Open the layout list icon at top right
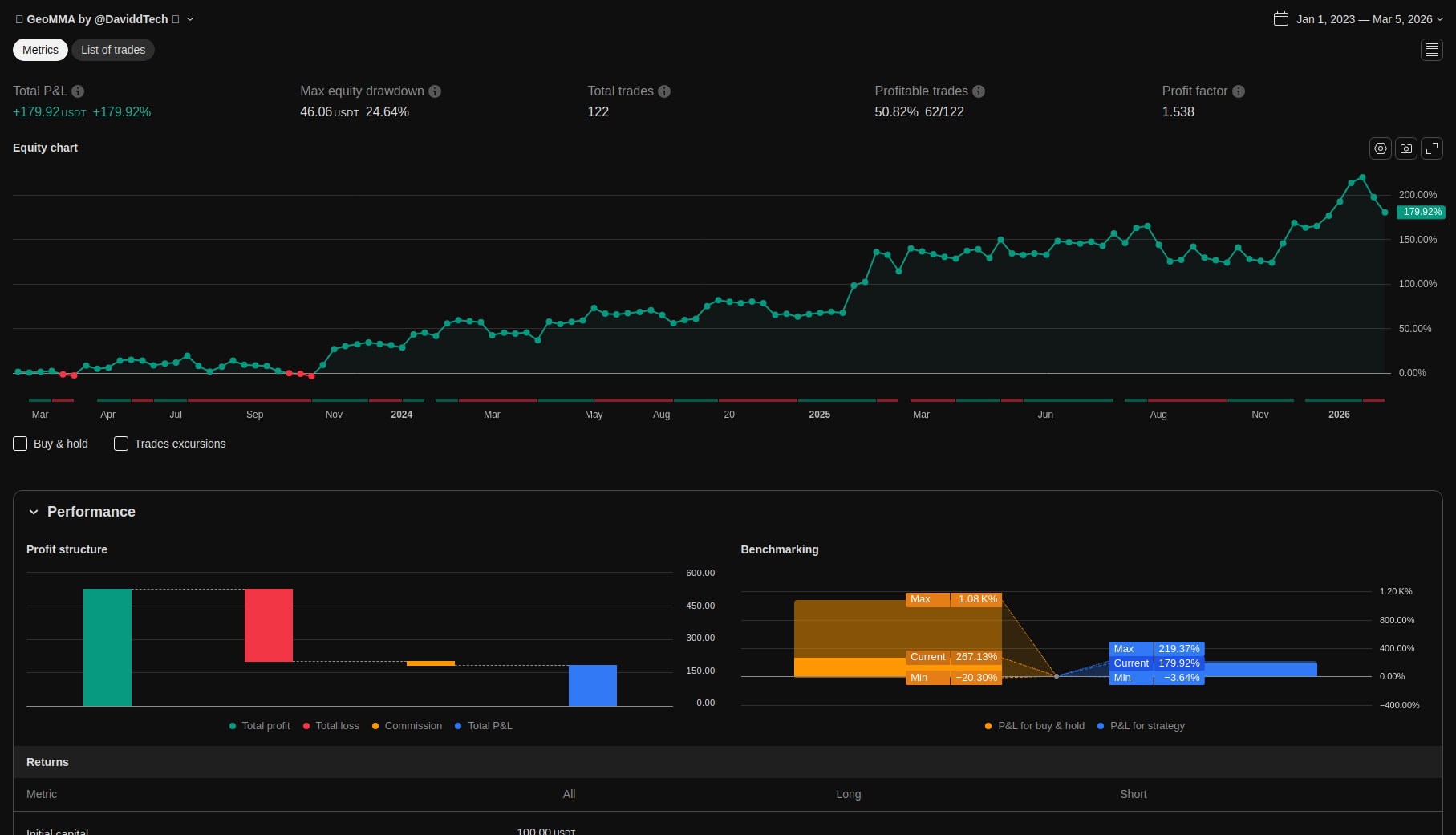This screenshot has width=1456, height=835. pos(1431,50)
